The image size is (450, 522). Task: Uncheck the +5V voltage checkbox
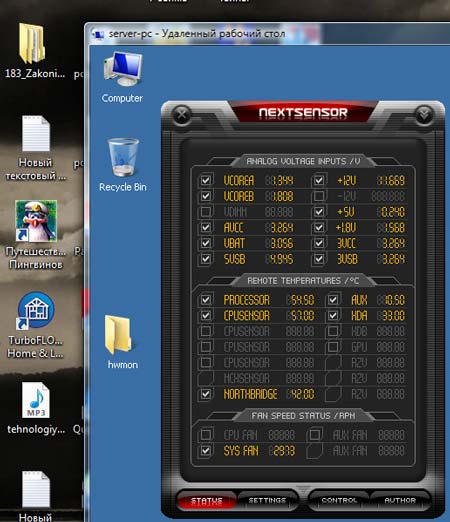pyautogui.click(x=319, y=212)
